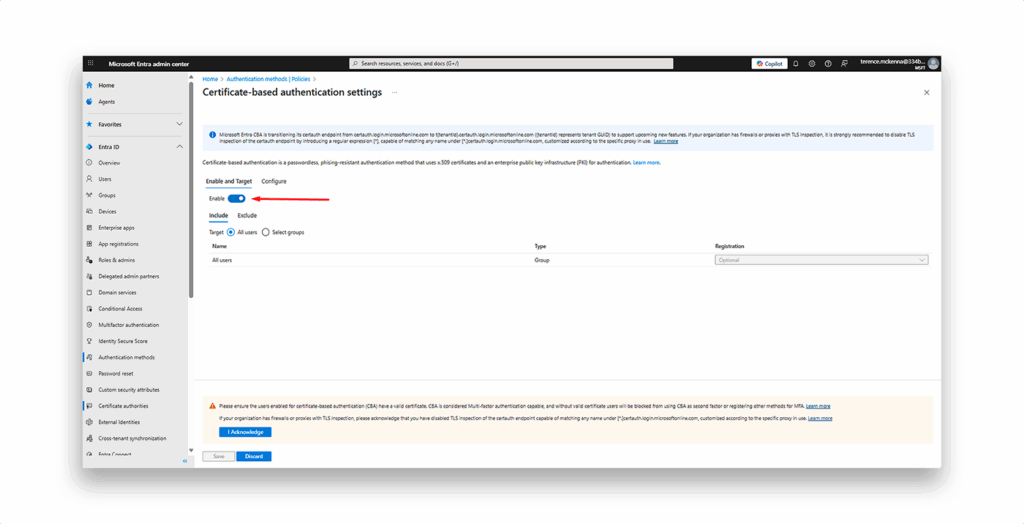
Task: Open Learn more after PKI description
Action: click(647, 162)
